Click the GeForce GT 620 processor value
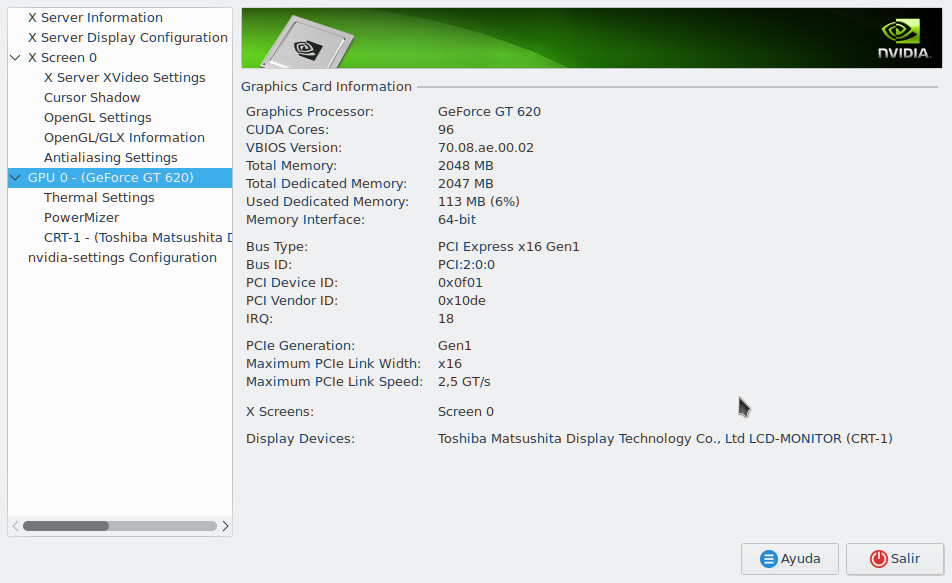The image size is (952, 583). pyautogui.click(x=489, y=112)
